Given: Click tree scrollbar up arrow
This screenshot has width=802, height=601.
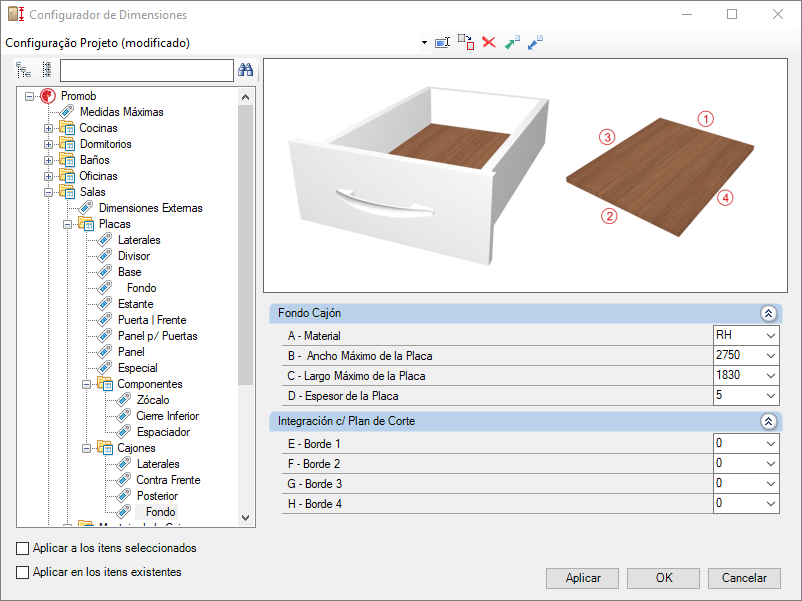Looking at the screenshot, I should point(246,97).
